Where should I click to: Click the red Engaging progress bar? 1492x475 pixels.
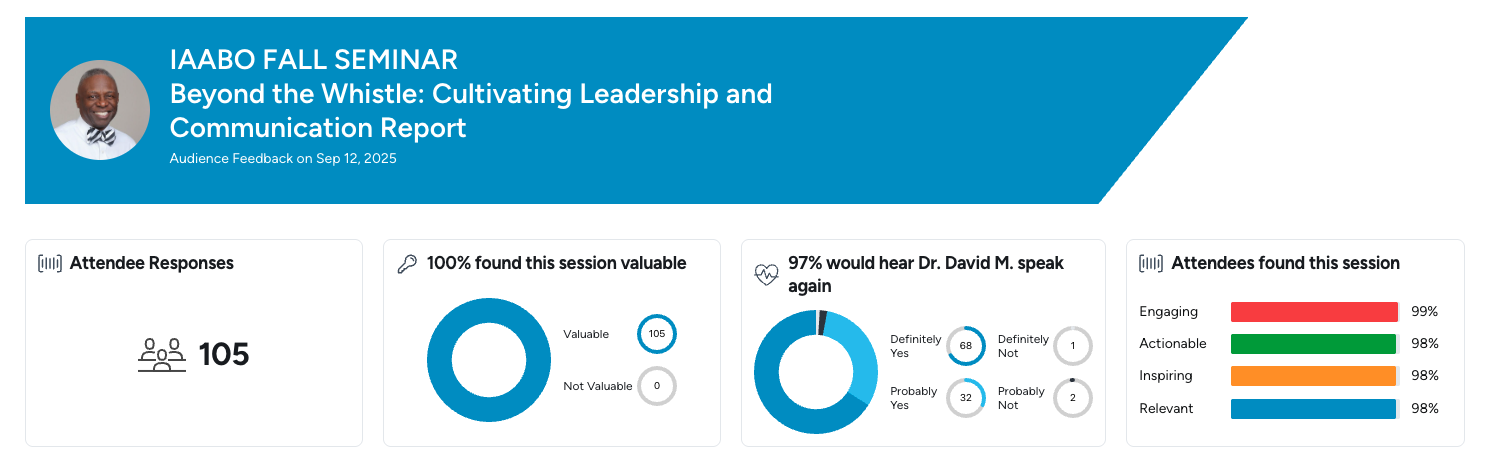pyautogui.click(x=1313, y=312)
